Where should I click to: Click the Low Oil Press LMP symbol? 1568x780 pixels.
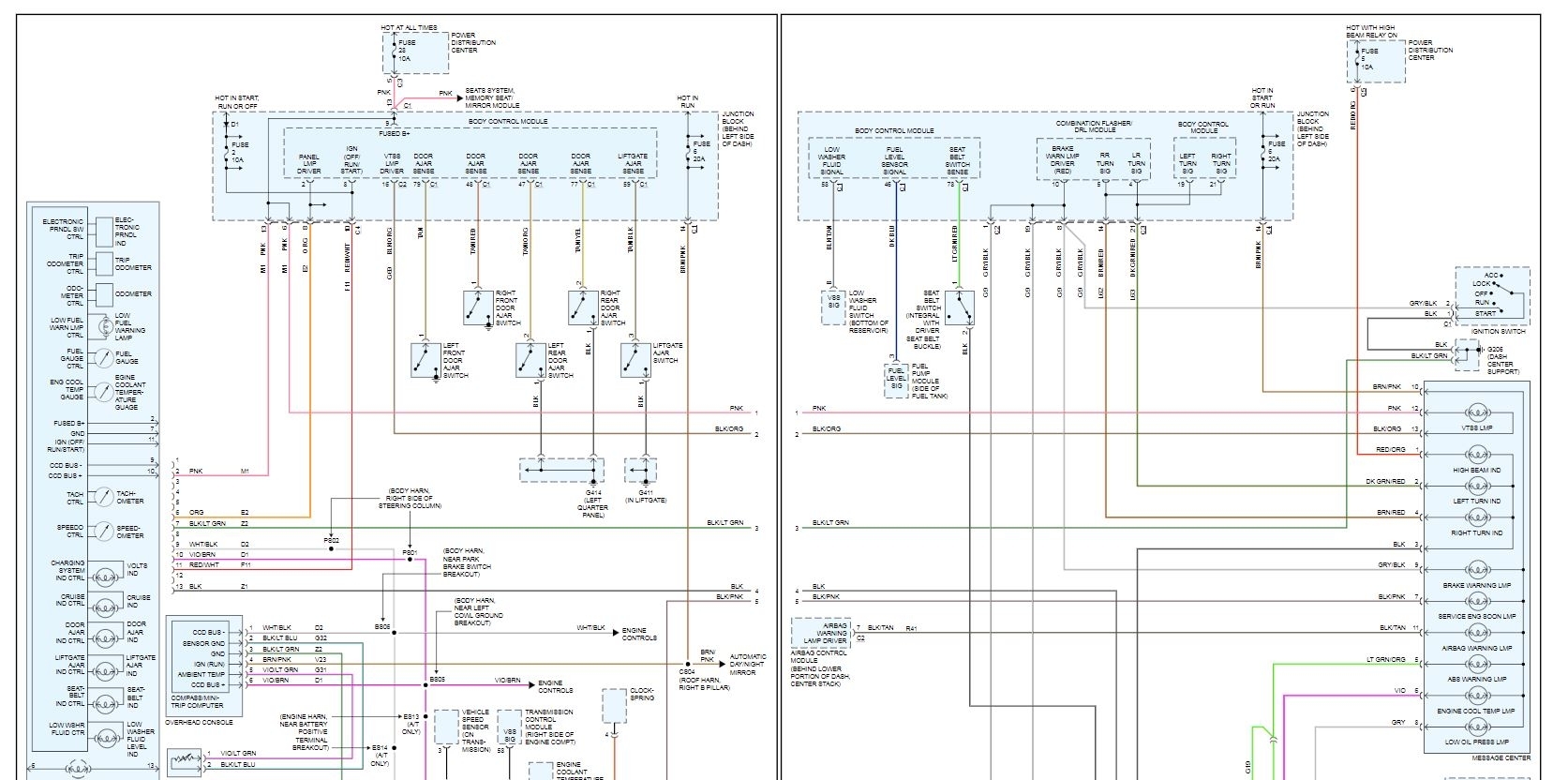(x=1476, y=727)
